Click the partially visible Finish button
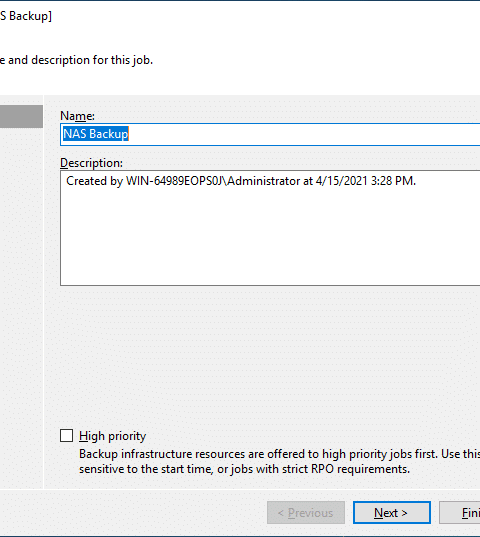The height and width of the screenshot is (537, 480). click(460, 513)
